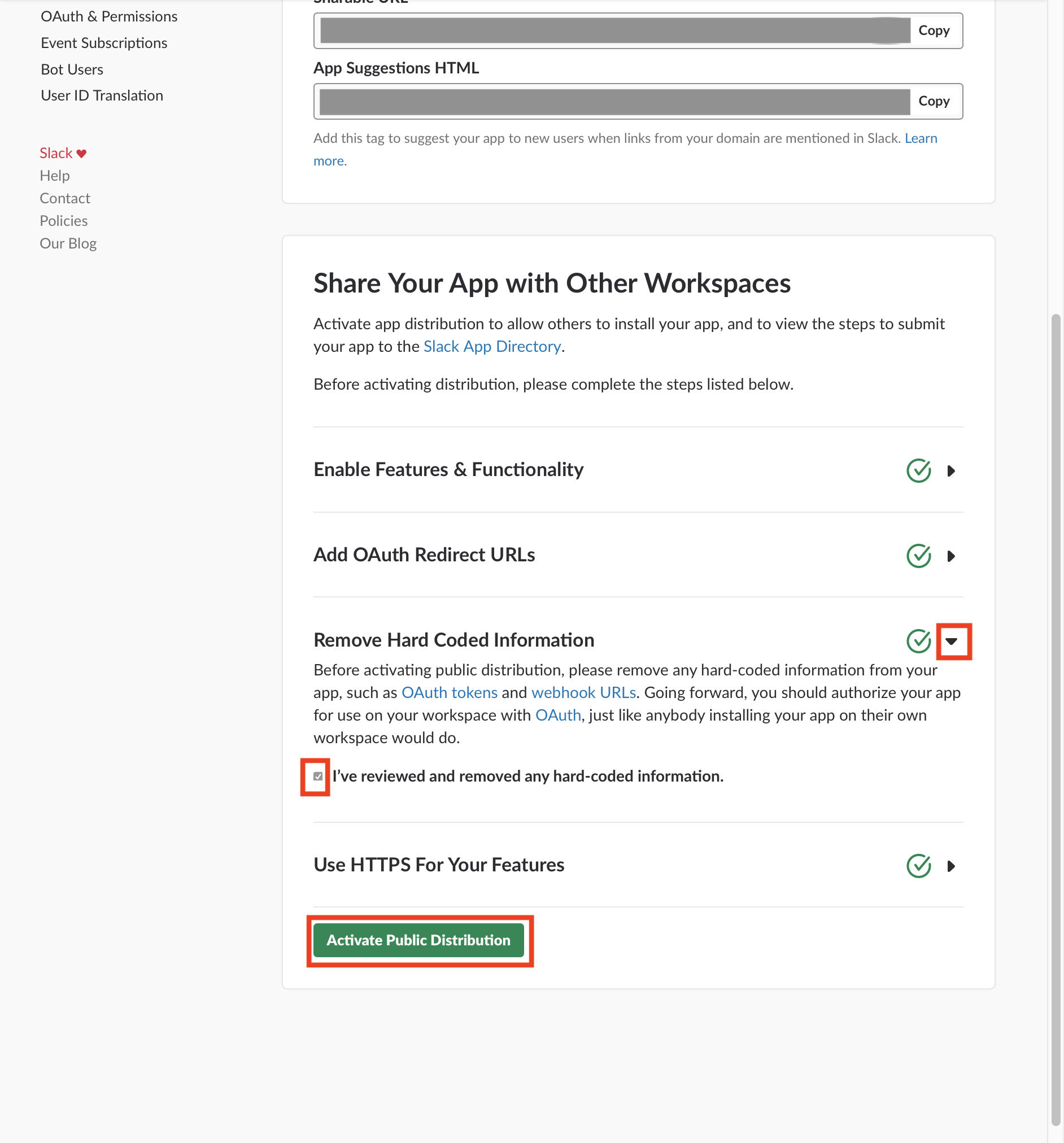Click Add OAuth Redirect URLs heading
This screenshot has width=1064, height=1143.
(x=425, y=554)
